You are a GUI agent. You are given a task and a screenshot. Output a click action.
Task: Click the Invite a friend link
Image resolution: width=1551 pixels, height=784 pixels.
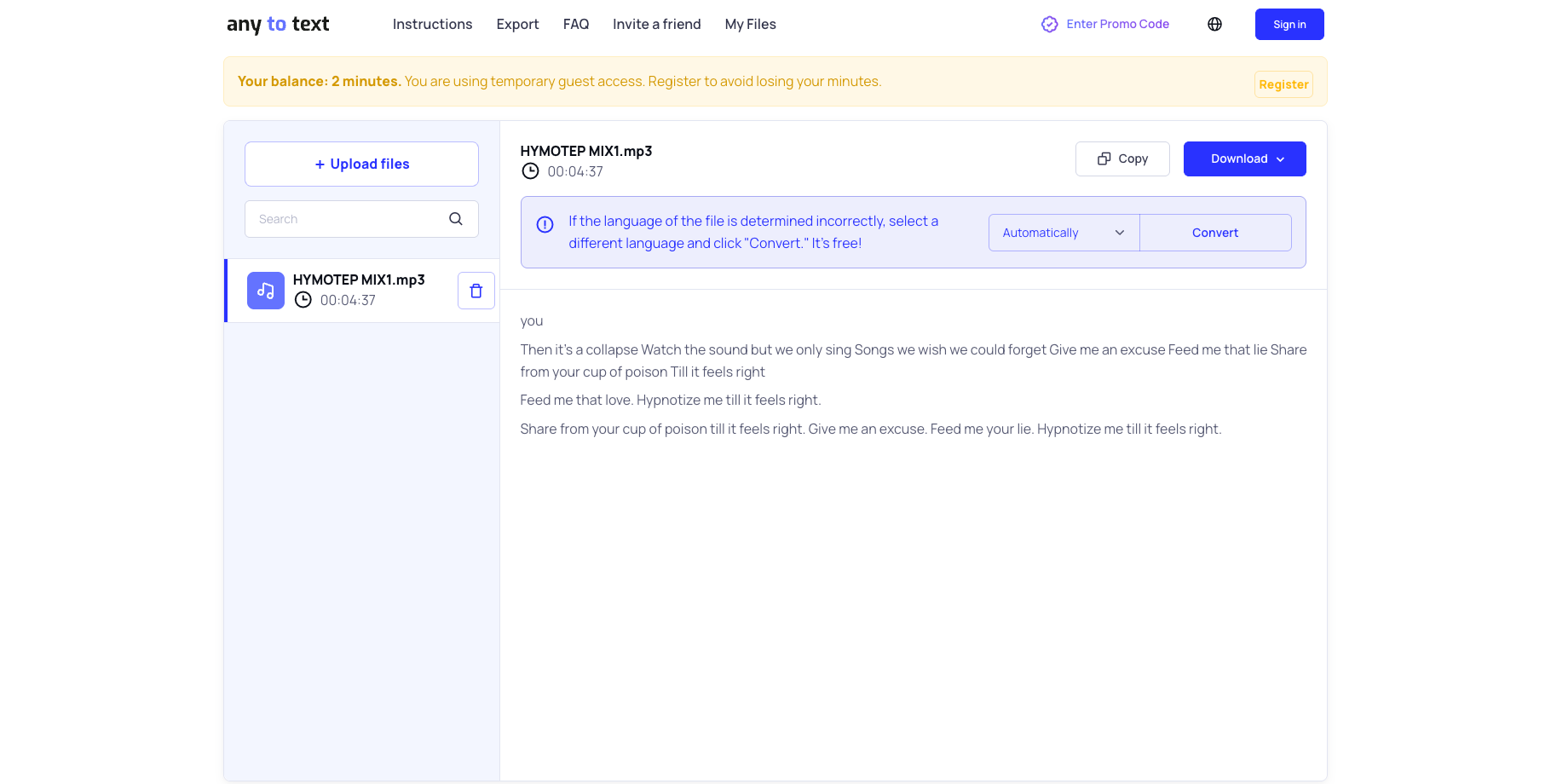pos(656,24)
